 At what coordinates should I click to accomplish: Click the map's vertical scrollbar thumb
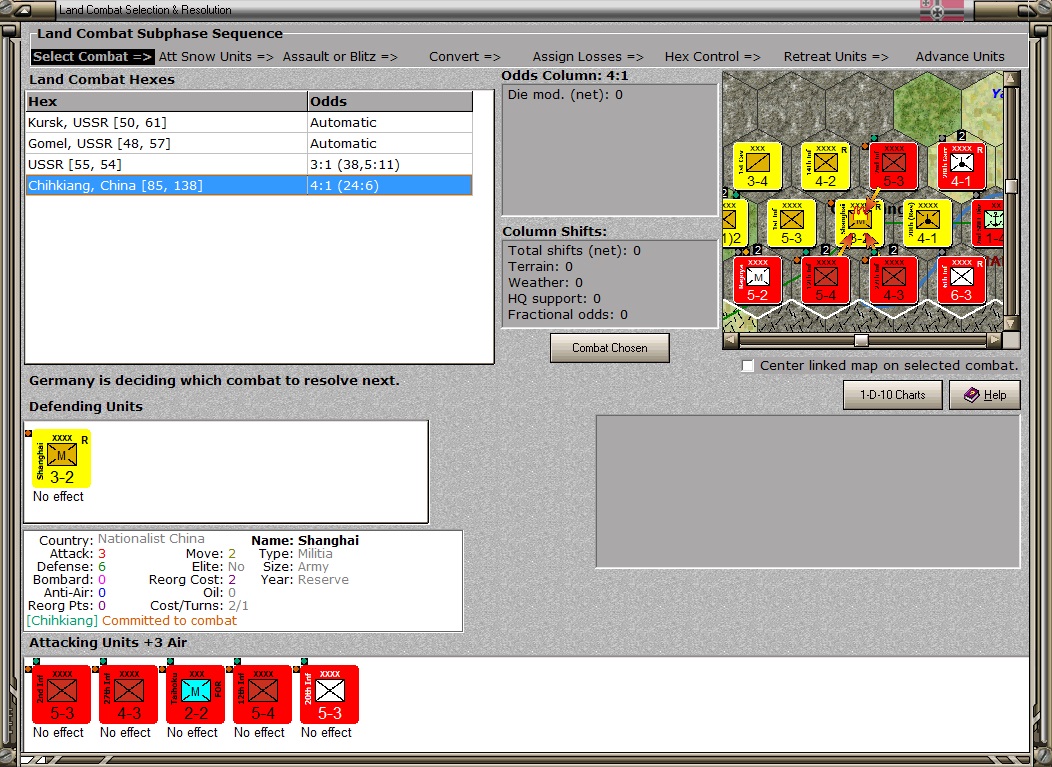(x=1011, y=186)
